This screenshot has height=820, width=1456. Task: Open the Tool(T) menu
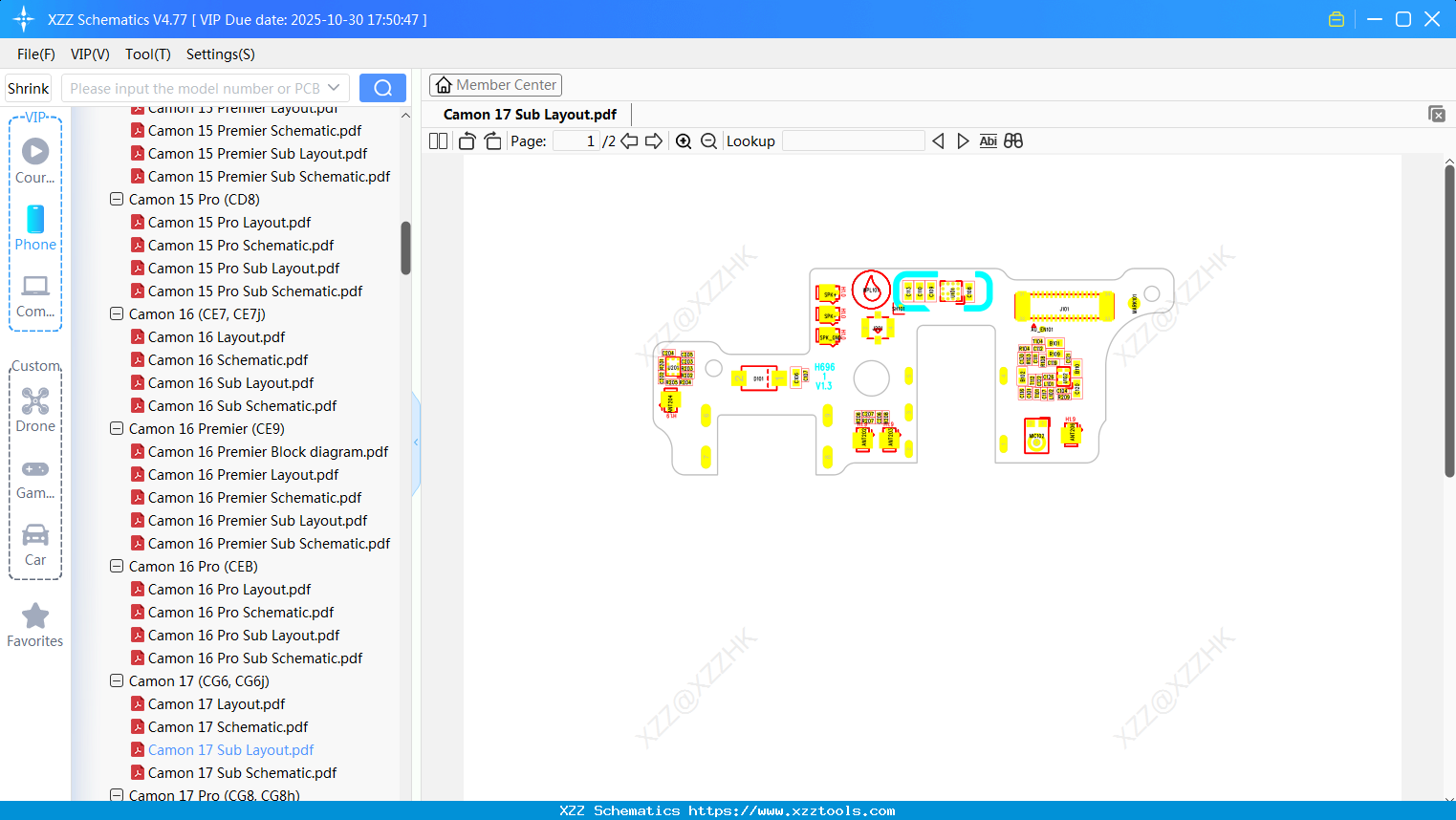click(x=148, y=54)
